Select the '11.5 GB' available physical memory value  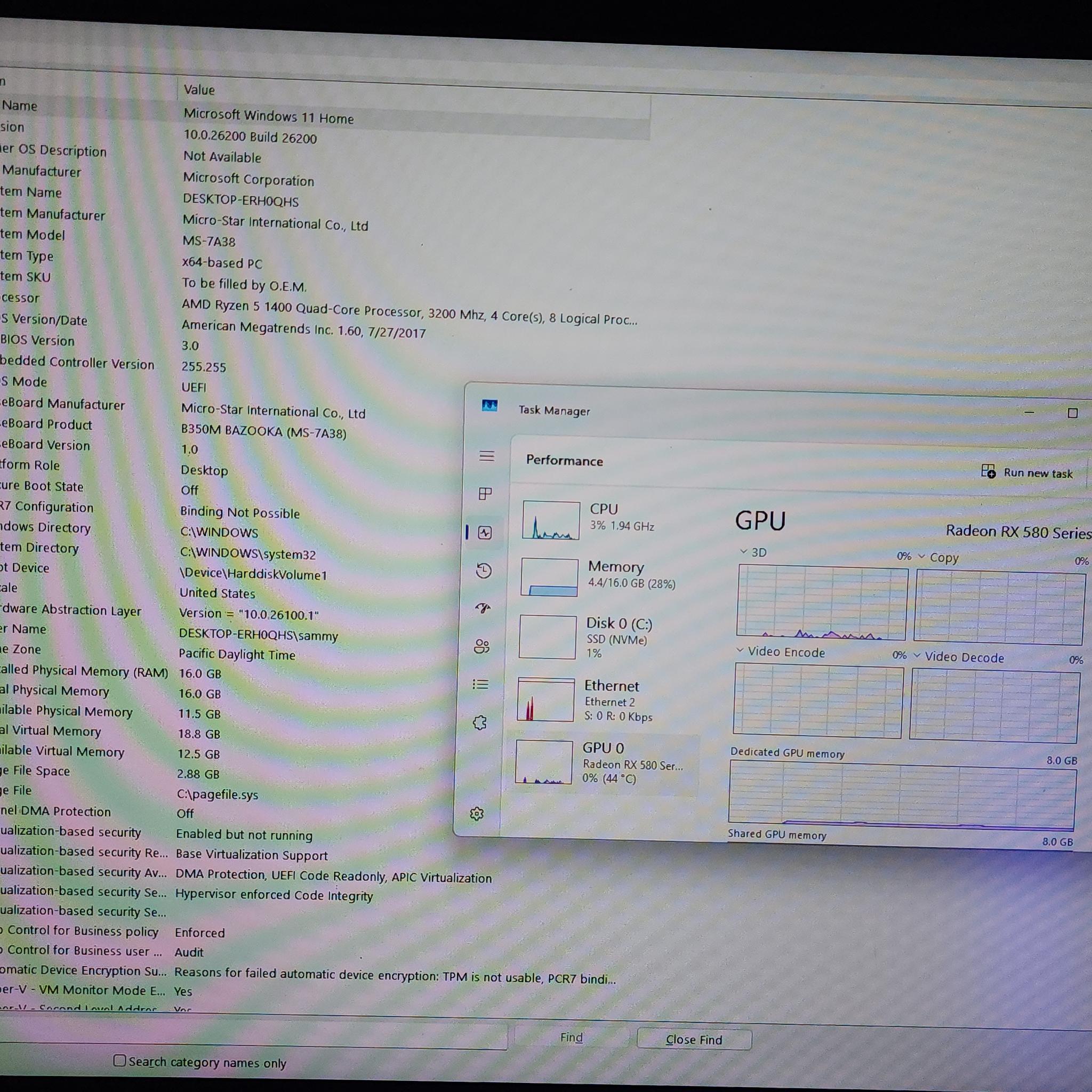(x=199, y=713)
